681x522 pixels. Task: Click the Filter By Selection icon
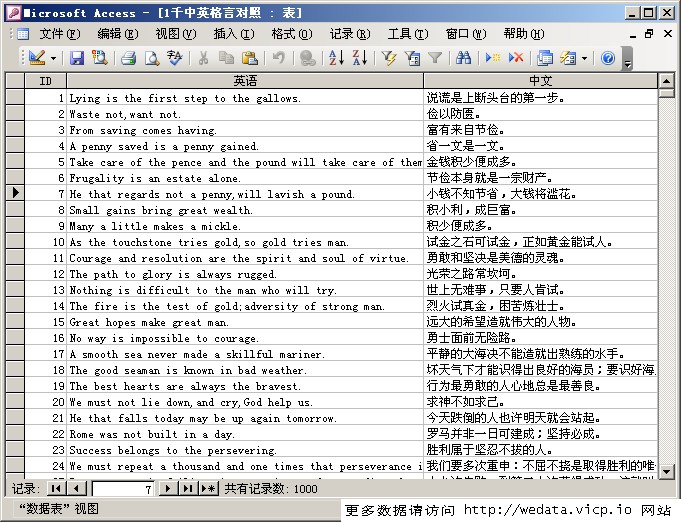[x=389, y=58]
